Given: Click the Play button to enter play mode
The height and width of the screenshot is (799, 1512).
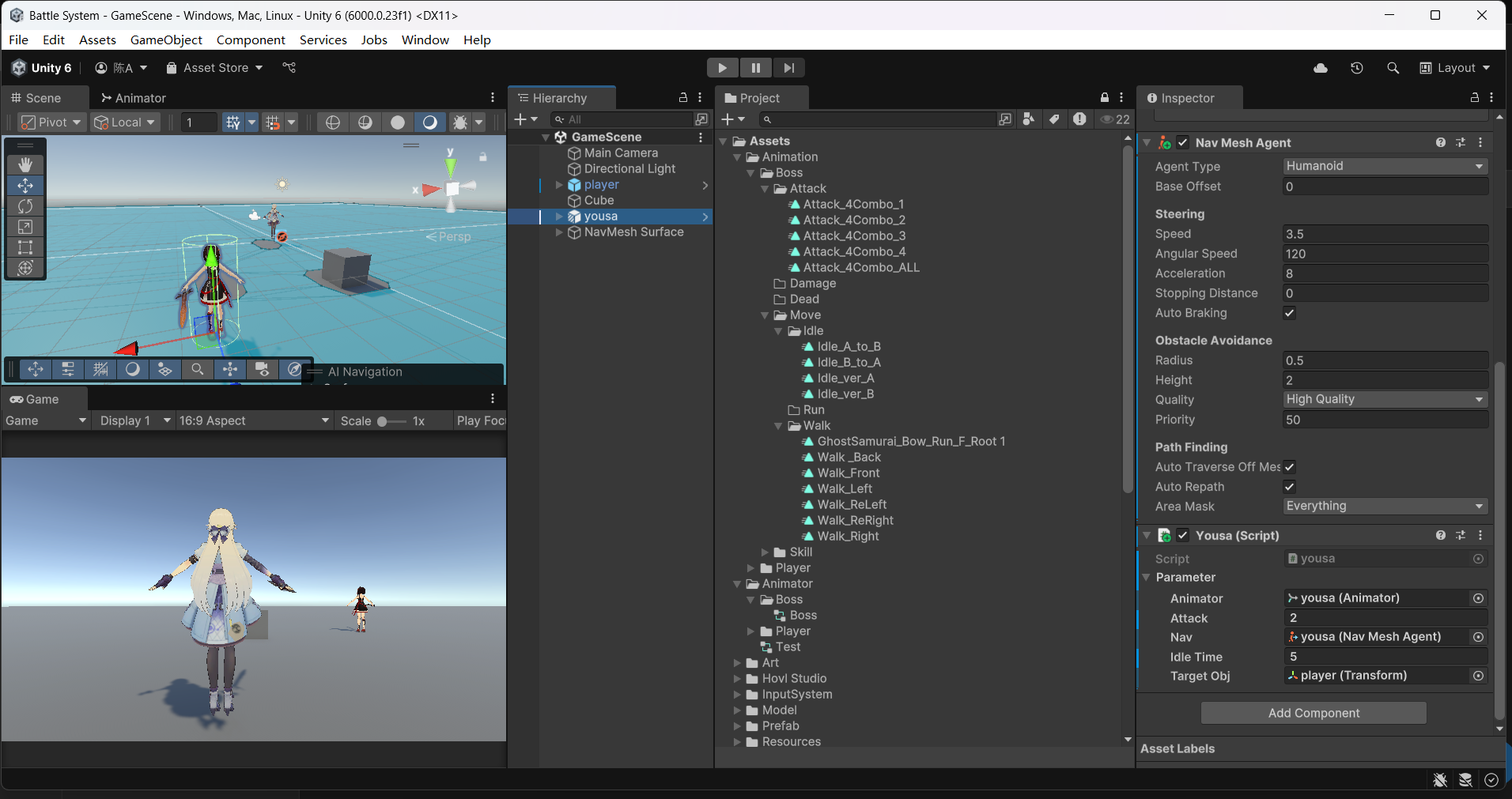Looking at the screenshot, I should [722, 68].
